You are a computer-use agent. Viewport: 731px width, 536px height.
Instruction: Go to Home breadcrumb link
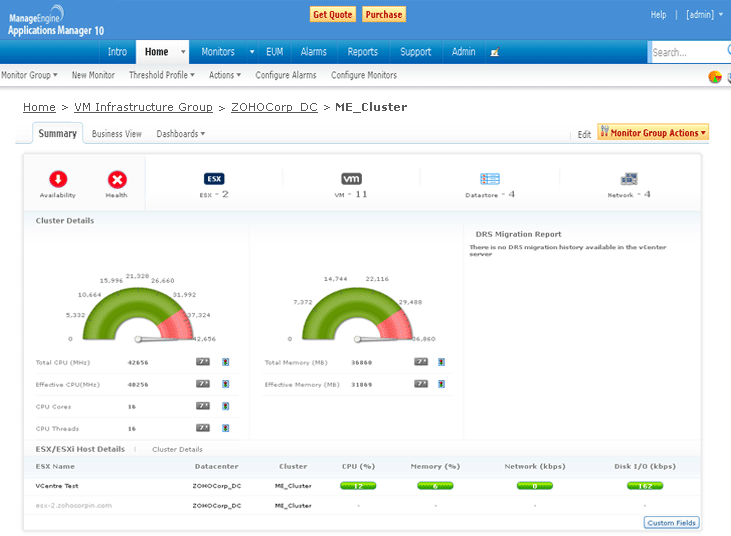[39, 107]
